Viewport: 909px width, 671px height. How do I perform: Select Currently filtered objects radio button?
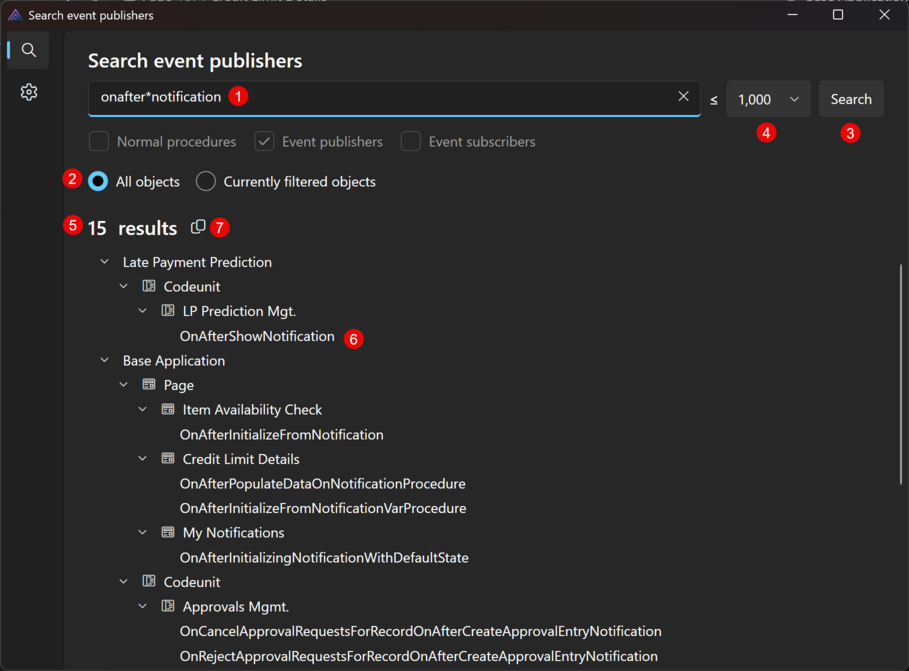click(206, 181)
